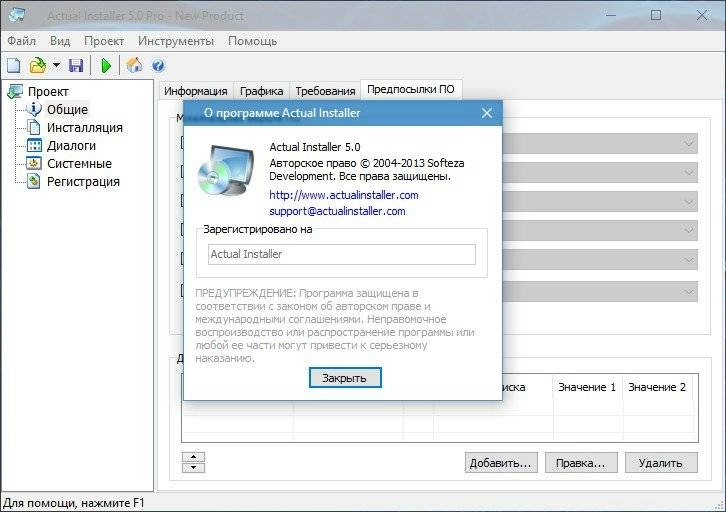726x512 pixels.
Task: Expand the open recent projects arrow
Action: pyautogui.click(x=56, y=65)
